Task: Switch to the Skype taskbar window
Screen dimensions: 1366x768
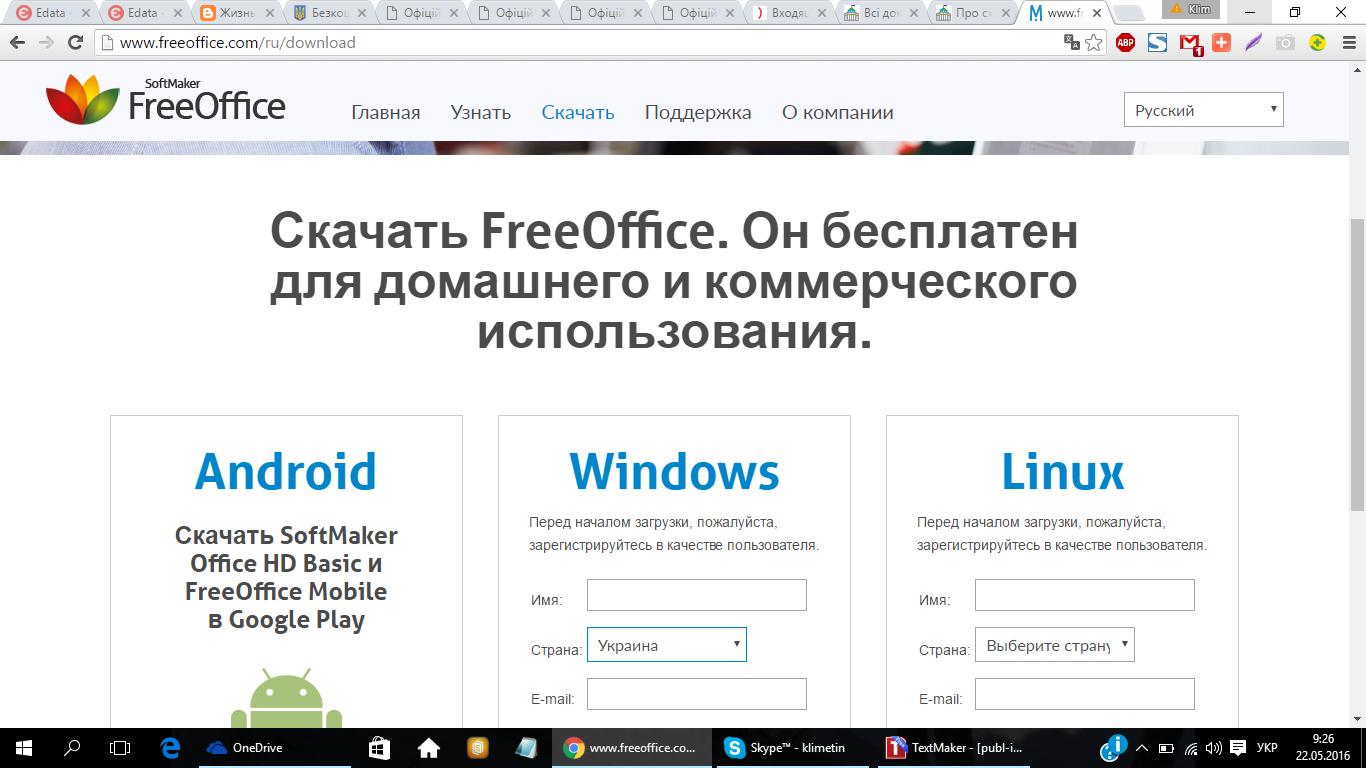Action: coord(792,747)
